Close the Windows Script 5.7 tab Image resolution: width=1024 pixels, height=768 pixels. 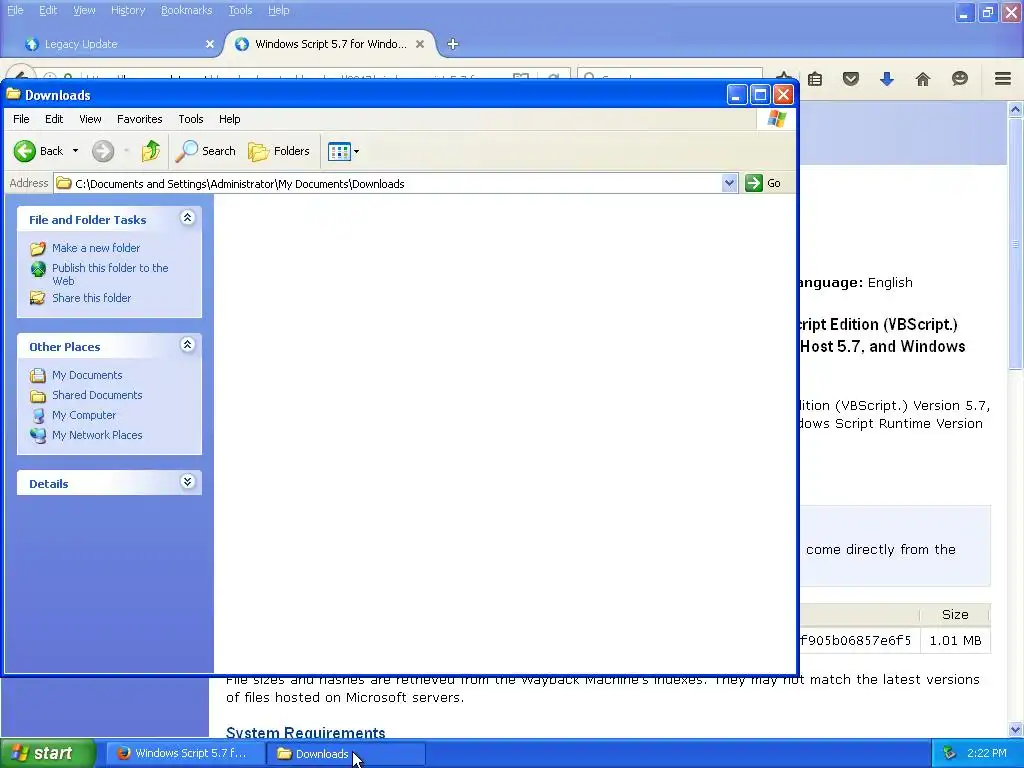[x=420, y=44]
